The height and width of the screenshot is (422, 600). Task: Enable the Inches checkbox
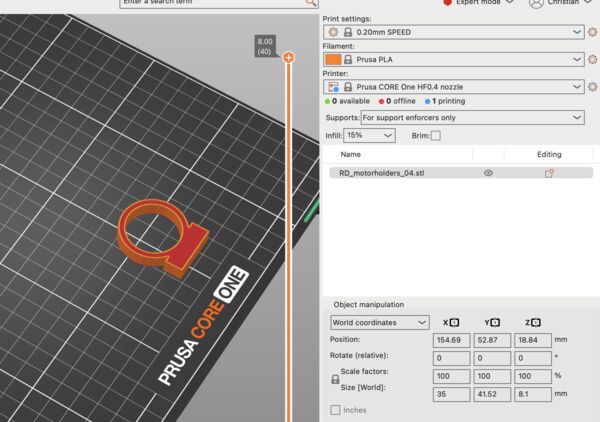tap(335, 410)
